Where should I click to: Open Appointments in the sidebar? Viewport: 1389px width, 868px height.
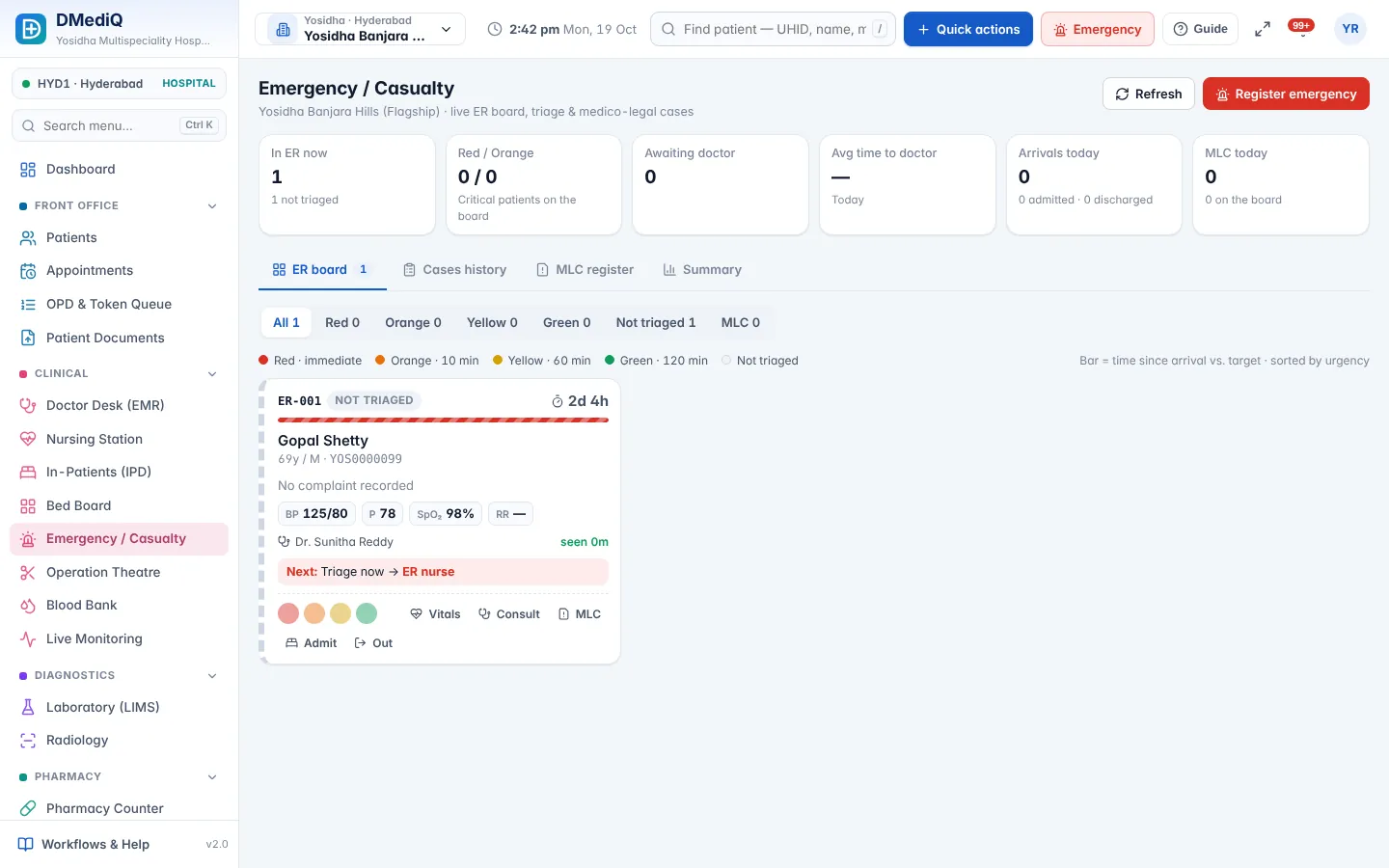pyautogui.click(x=119, y=271)
